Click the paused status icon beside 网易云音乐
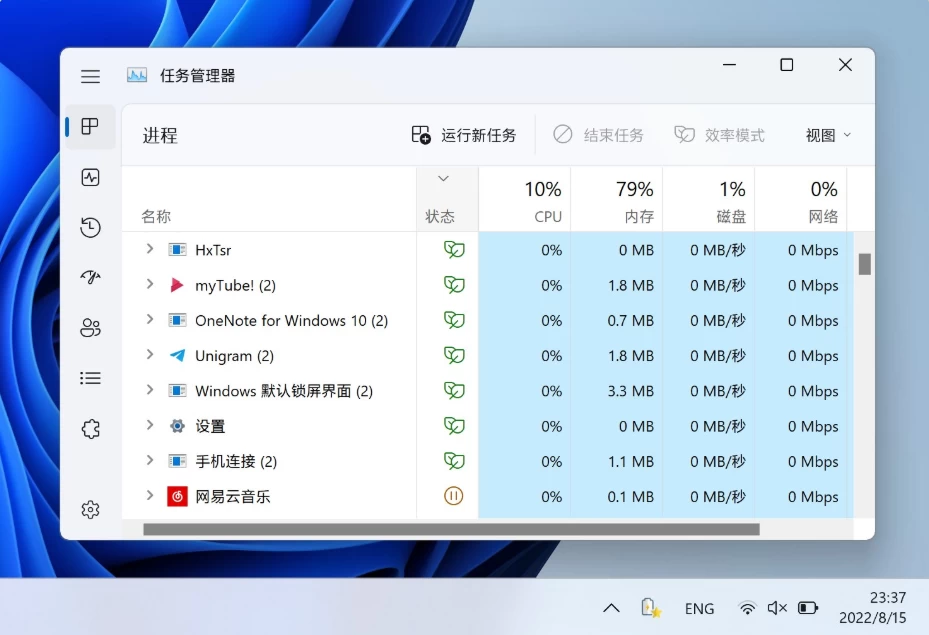Screen dimensions: 929x635 coord(453,496)
